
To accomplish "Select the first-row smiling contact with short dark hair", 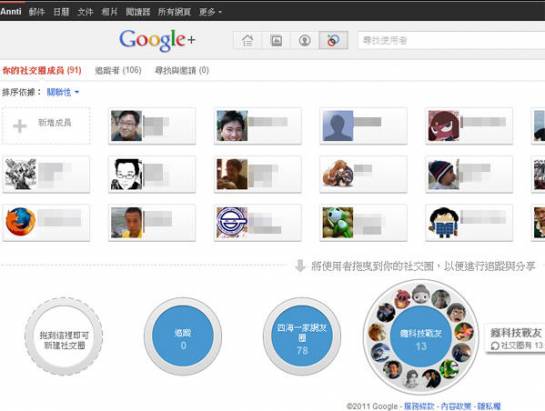I will click(x=258, y=126).
